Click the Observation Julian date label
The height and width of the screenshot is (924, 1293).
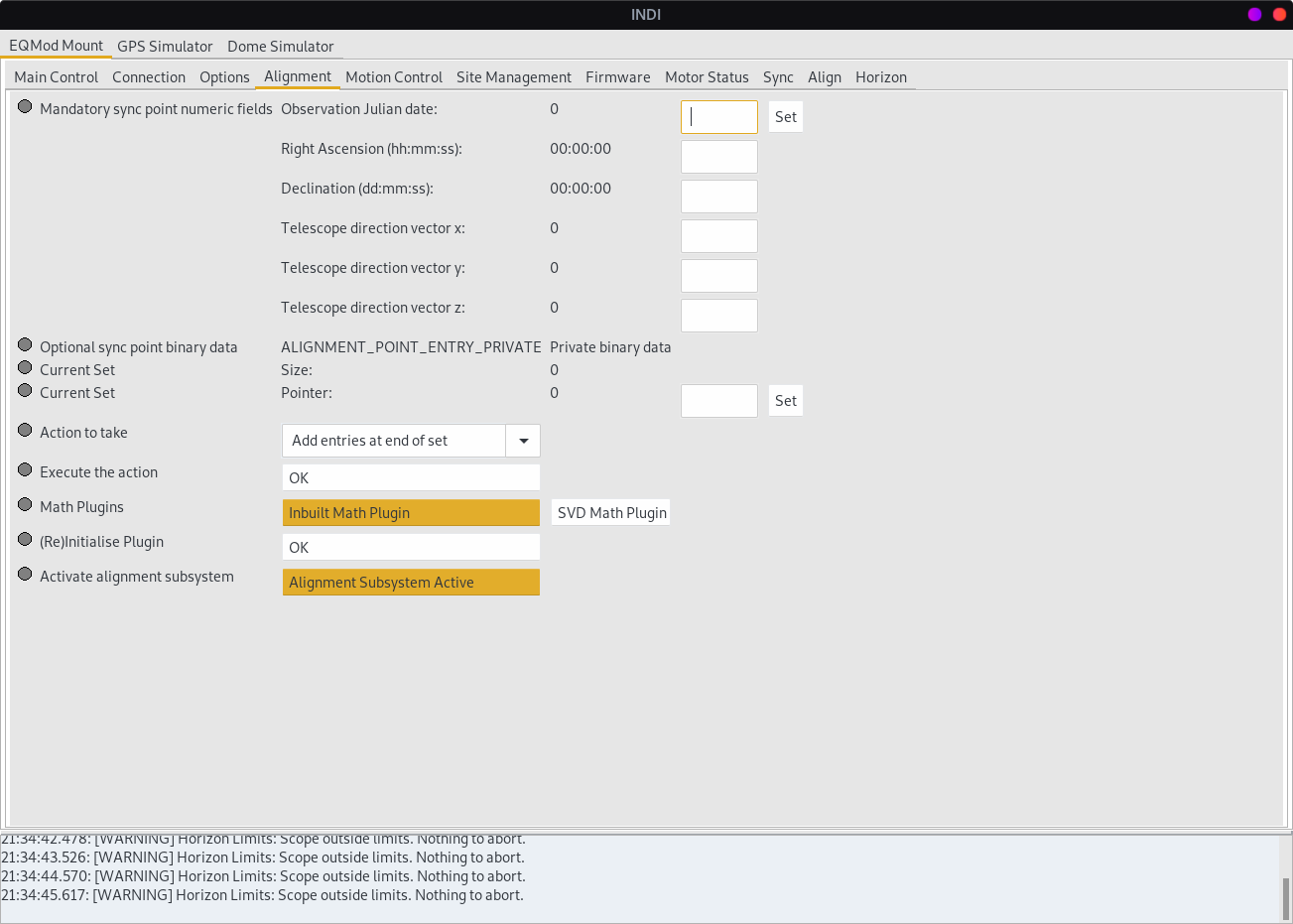359,109
